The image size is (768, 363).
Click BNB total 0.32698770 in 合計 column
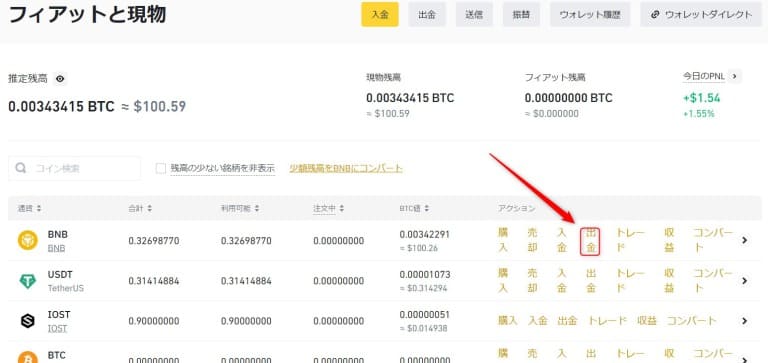(x=154, y=241)
